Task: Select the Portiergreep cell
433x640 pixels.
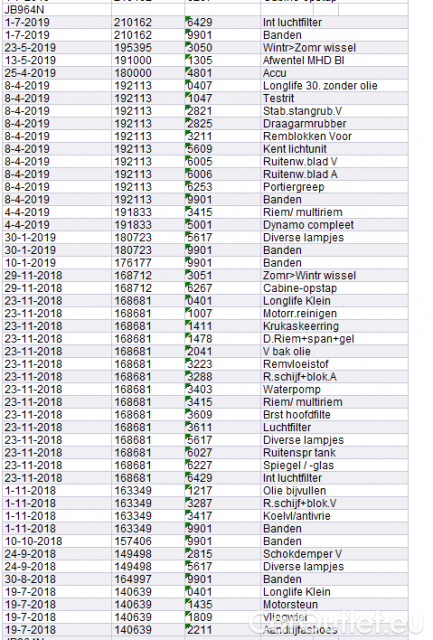Action: click(334, 187)
